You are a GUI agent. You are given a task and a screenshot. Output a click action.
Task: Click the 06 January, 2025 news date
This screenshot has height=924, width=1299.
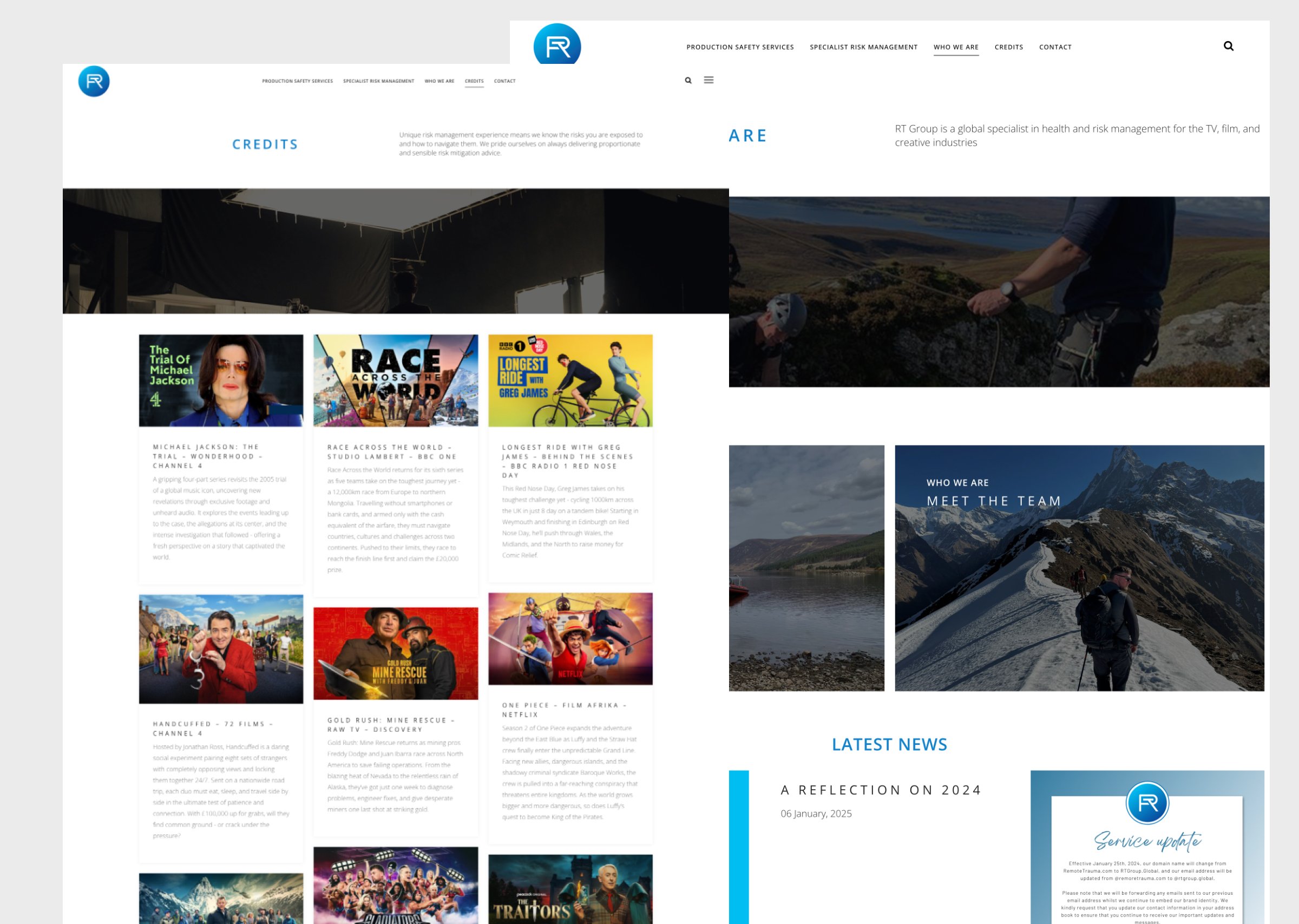(816, 814)
